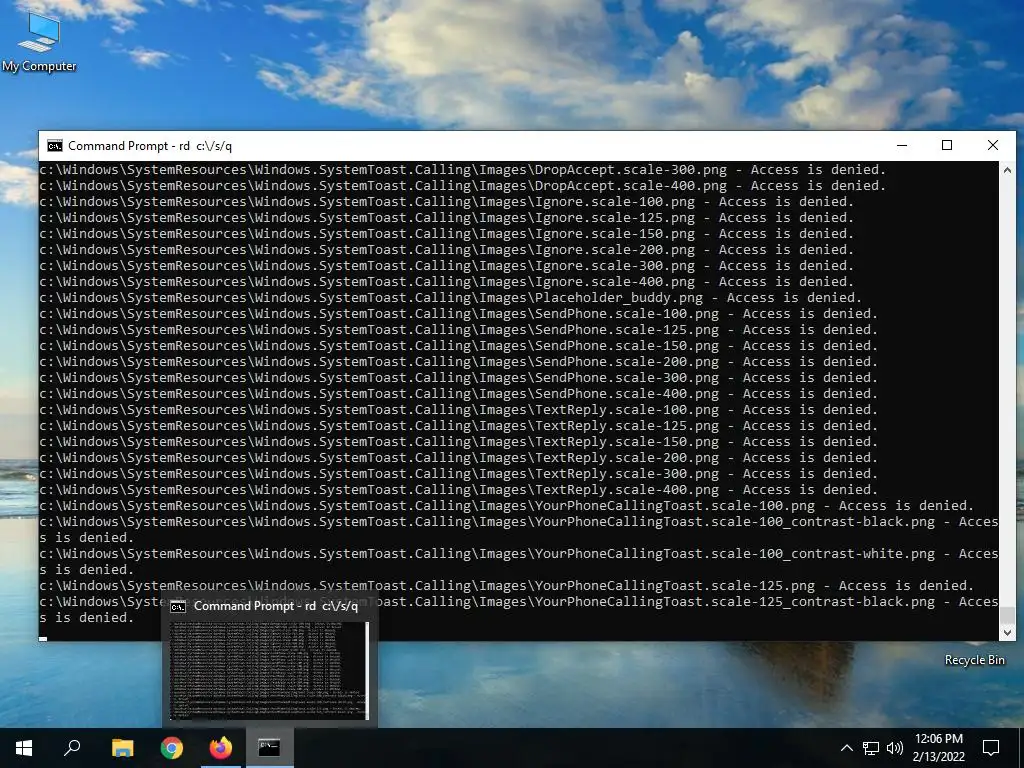Screen dimensions: 1024x768
Task: Open the network status tray icon
Action: pyautogui.click(x=871, y=748)
